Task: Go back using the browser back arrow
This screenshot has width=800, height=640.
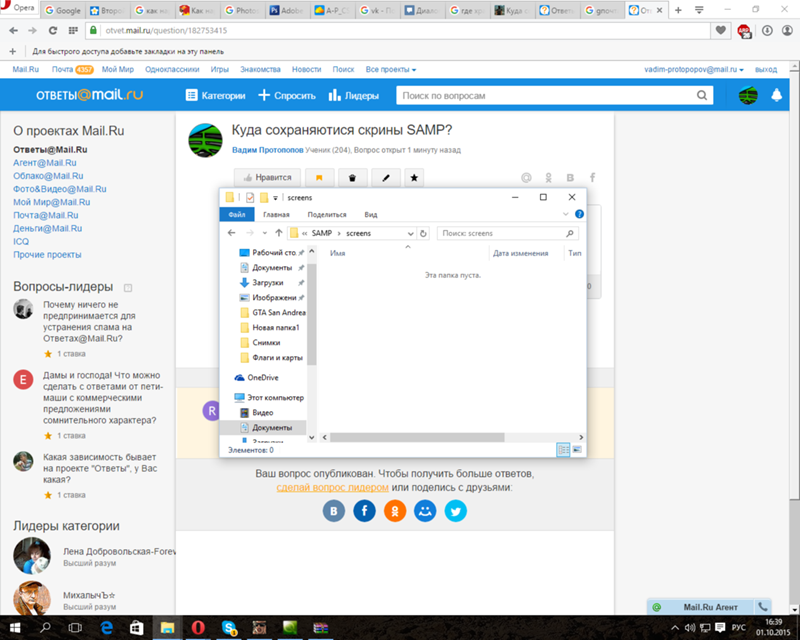Action: 13,31
